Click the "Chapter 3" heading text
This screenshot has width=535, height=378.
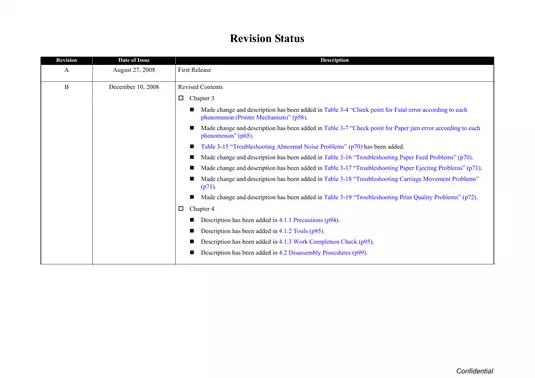pos(202,98)
